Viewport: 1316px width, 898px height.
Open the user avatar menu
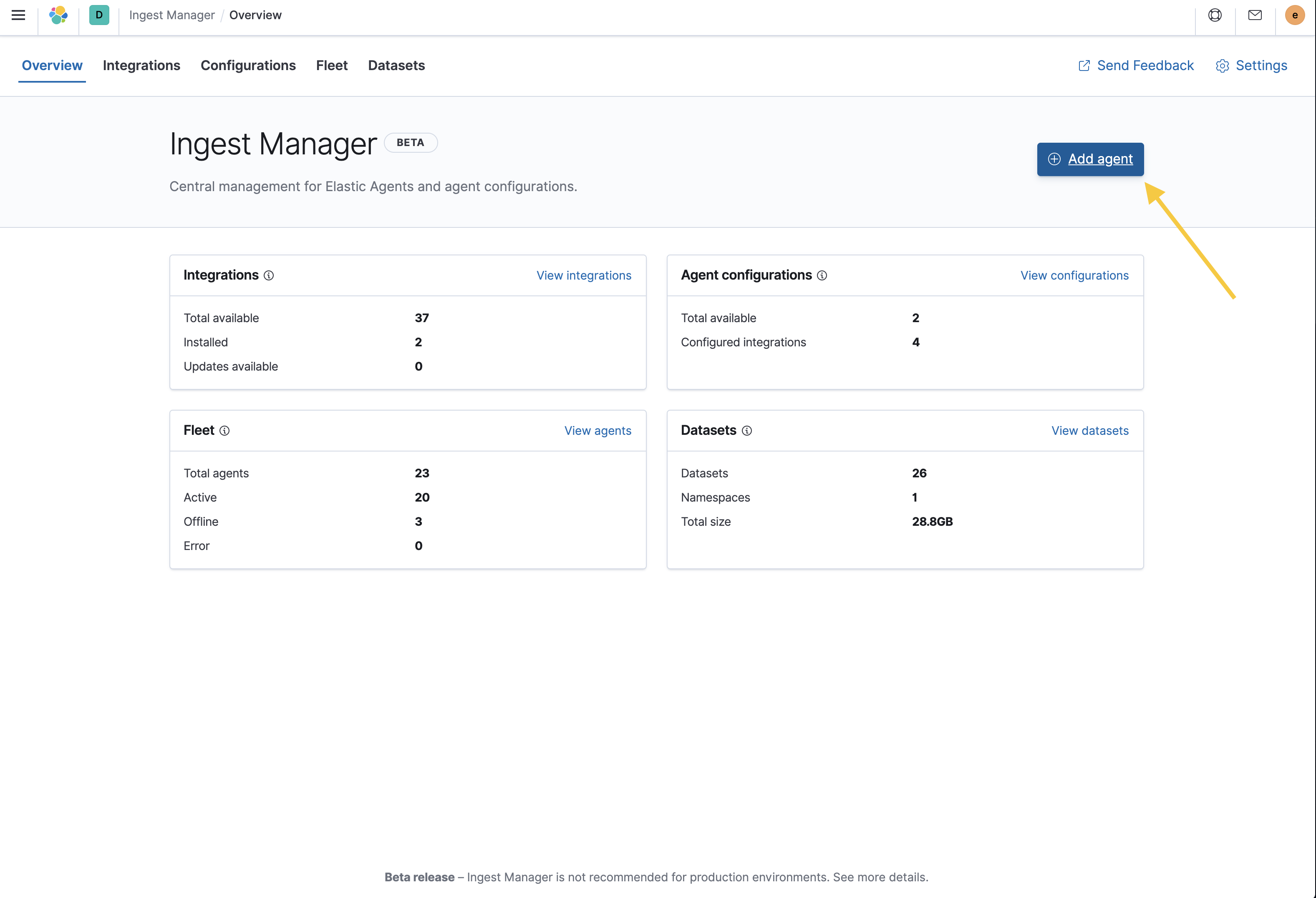1294,15
